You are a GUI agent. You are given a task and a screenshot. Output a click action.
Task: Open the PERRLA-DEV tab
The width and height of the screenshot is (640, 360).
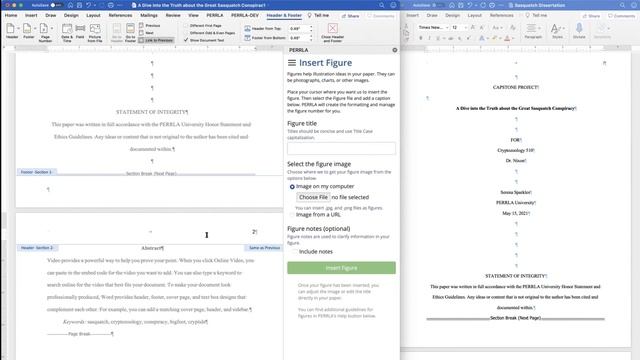point(245,15)
